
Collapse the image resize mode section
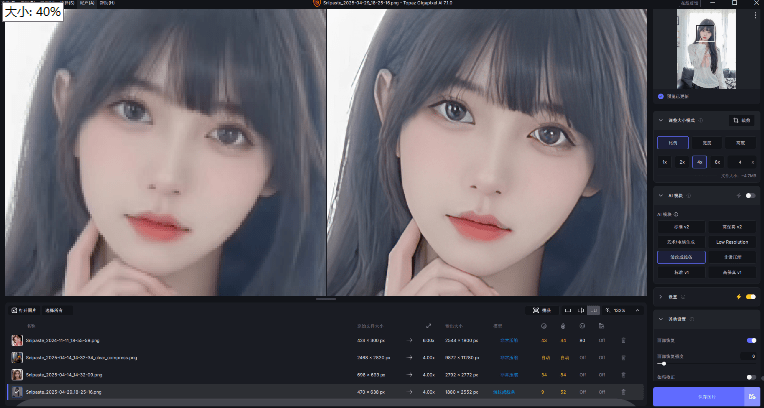point(660,120)
